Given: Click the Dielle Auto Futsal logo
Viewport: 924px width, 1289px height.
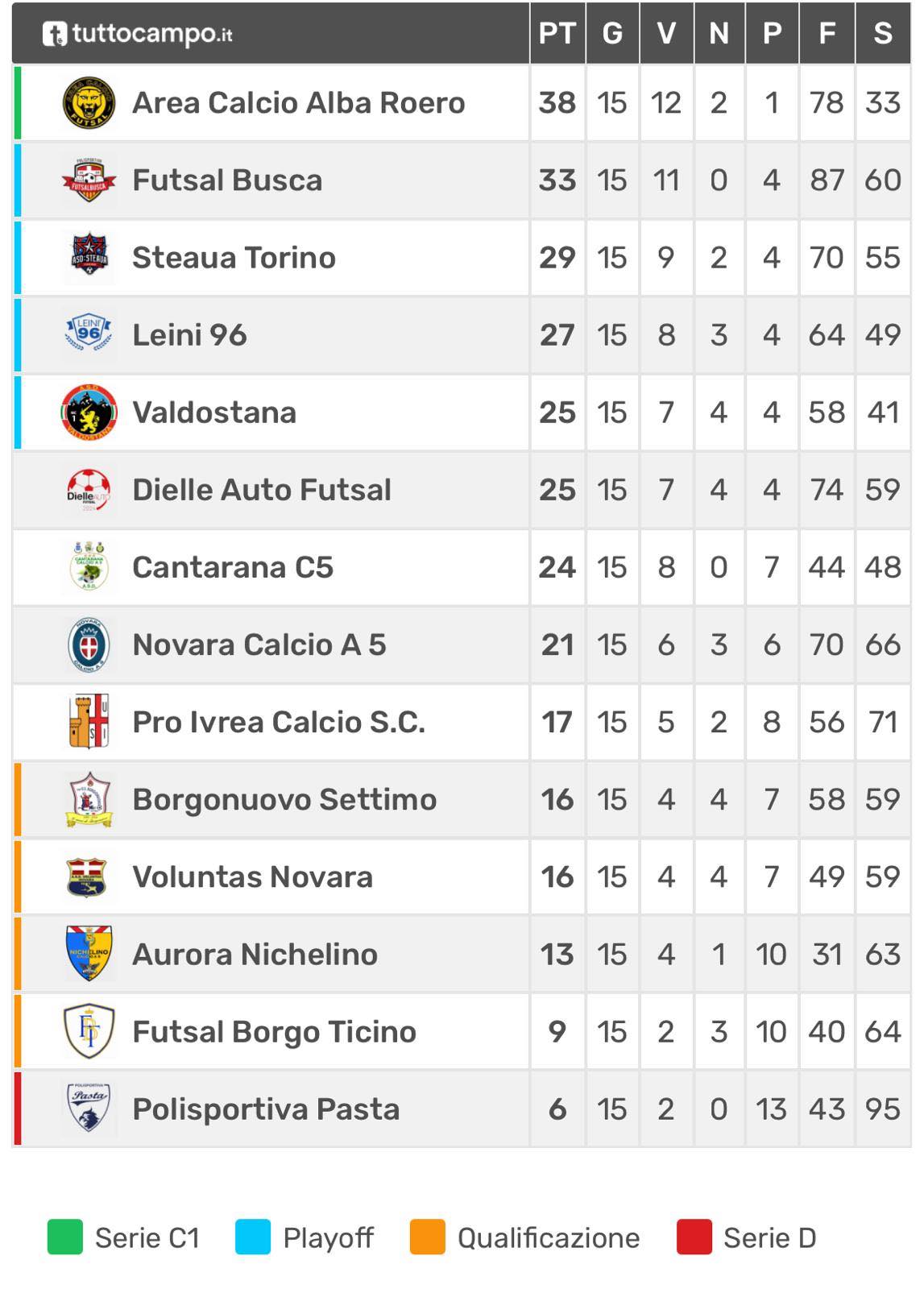Looking at the screenshot, I should click(x=89, y=490).
